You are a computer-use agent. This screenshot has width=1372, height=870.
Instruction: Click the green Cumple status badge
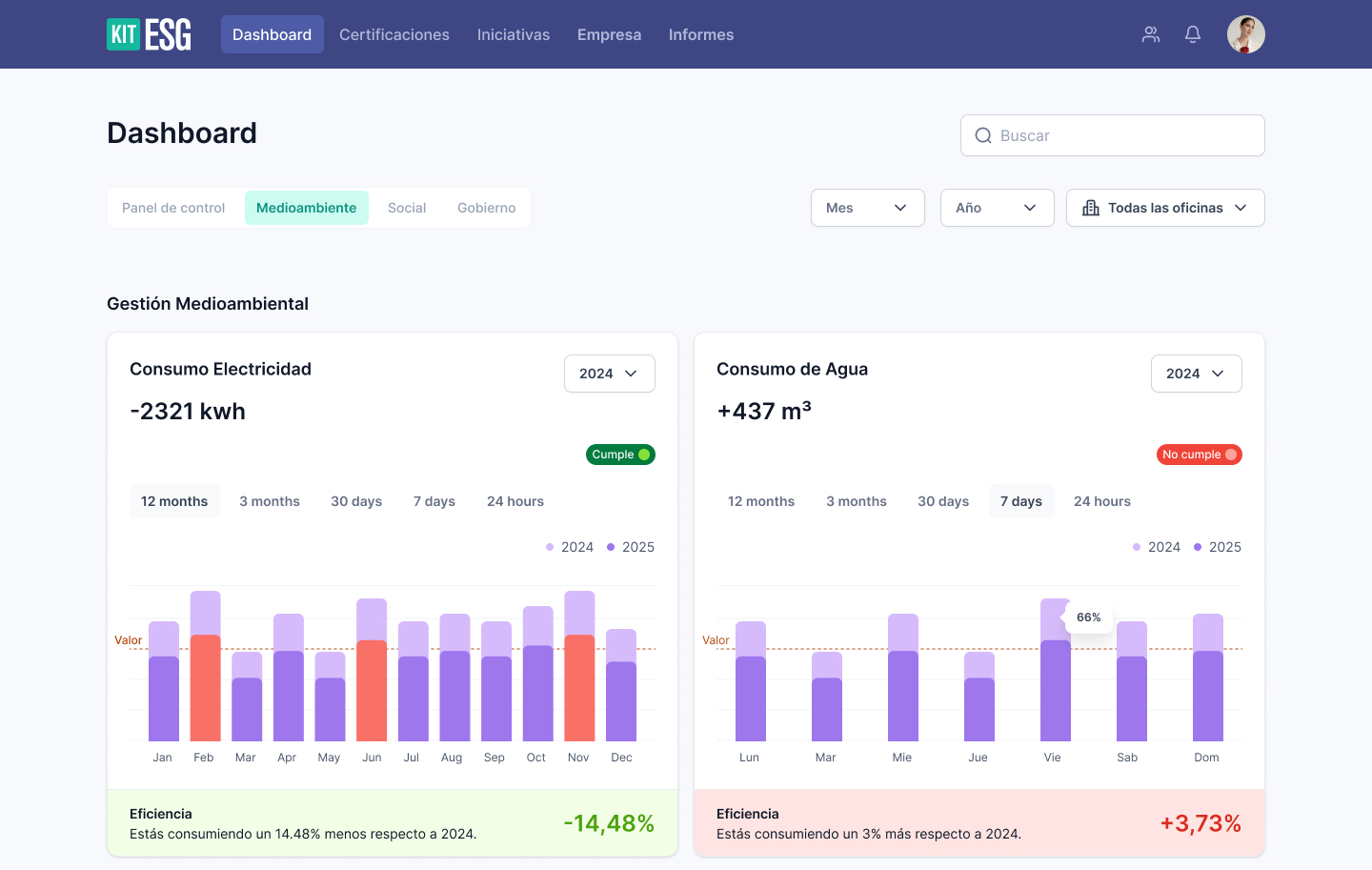(620, 455)
